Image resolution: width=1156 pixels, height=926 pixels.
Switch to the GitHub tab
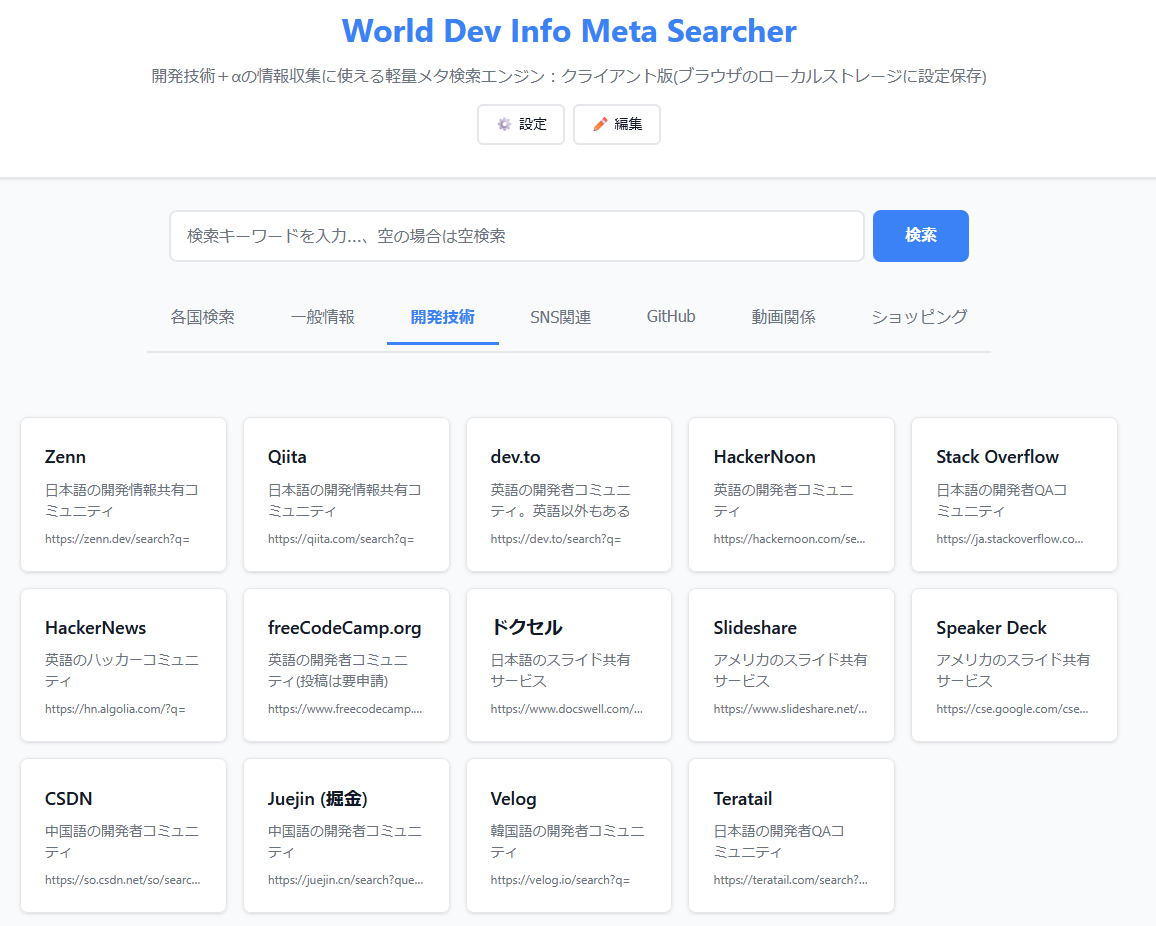pos(670,316)
